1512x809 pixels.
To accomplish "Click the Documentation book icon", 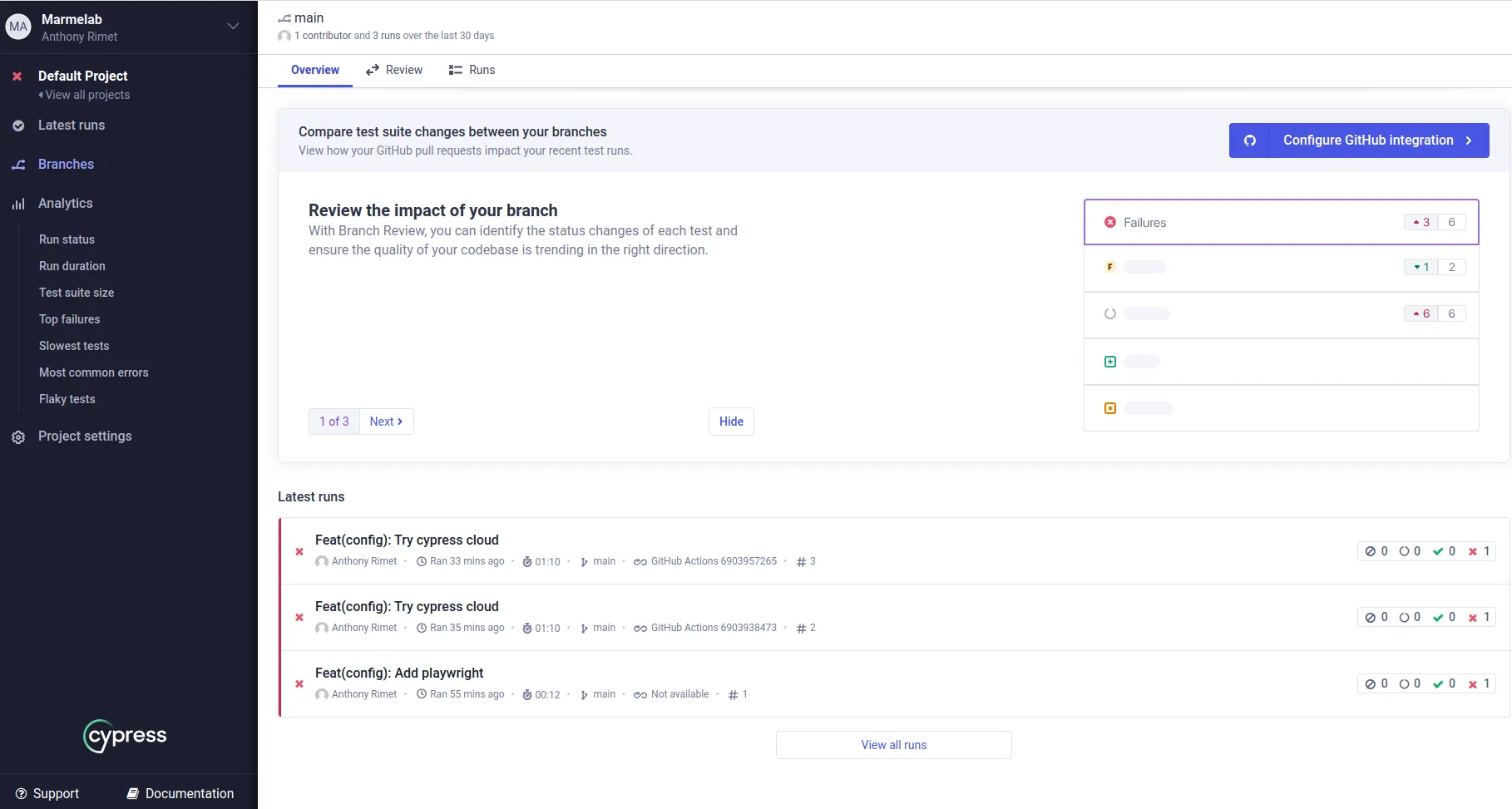I will tap(133, 794).
